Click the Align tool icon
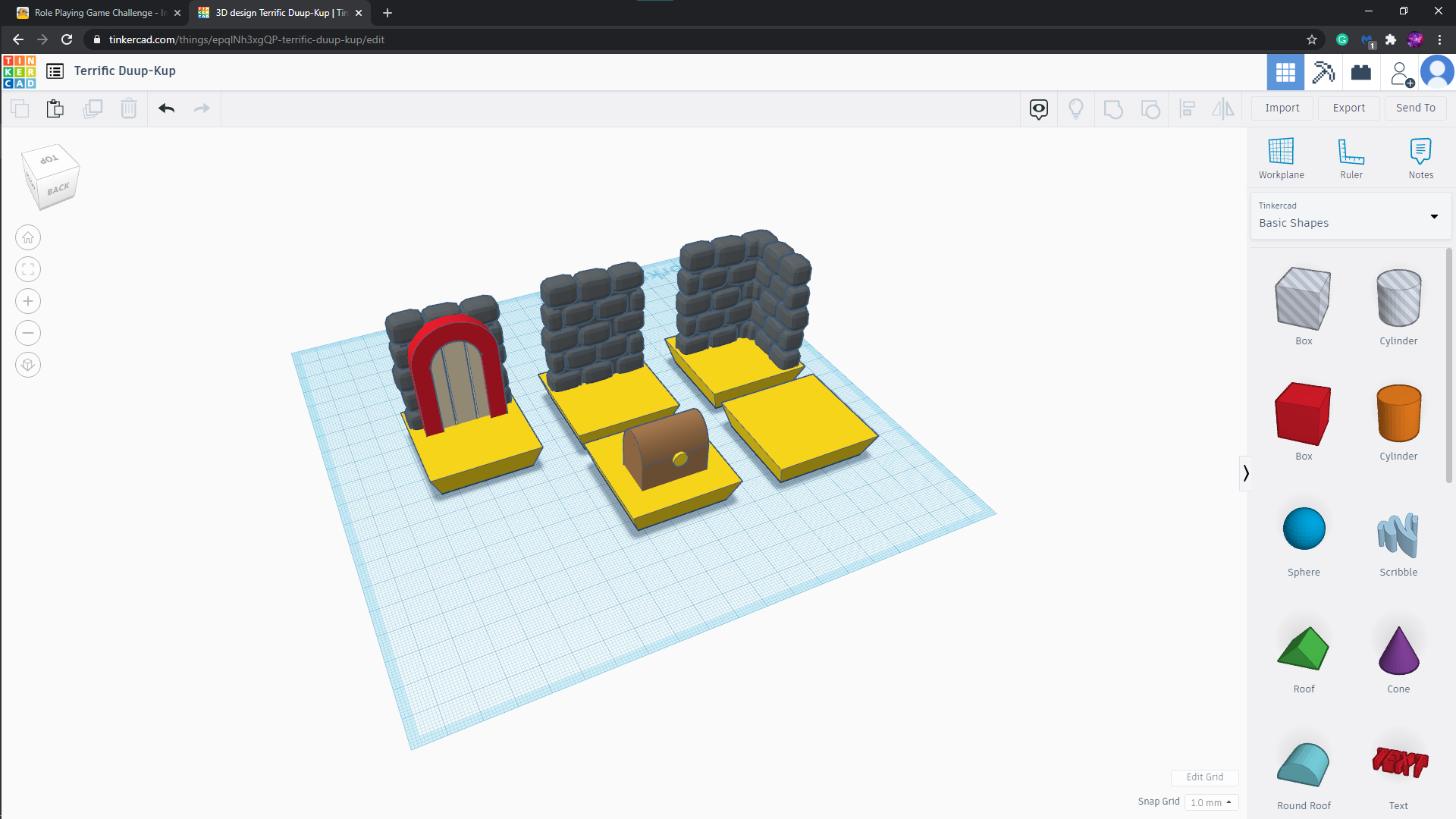 1188,109
